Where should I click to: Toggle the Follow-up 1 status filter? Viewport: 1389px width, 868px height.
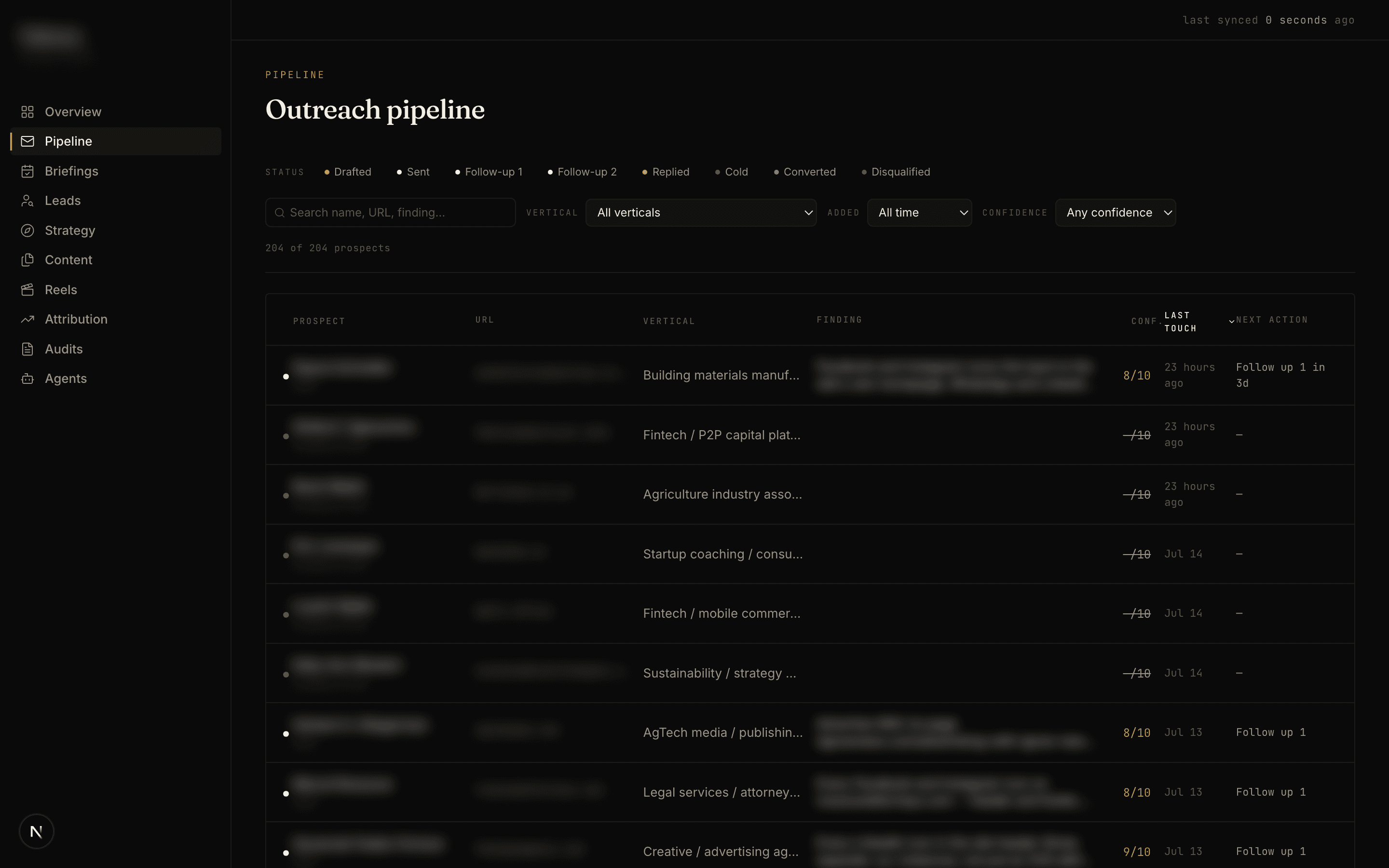pos(489,172)
